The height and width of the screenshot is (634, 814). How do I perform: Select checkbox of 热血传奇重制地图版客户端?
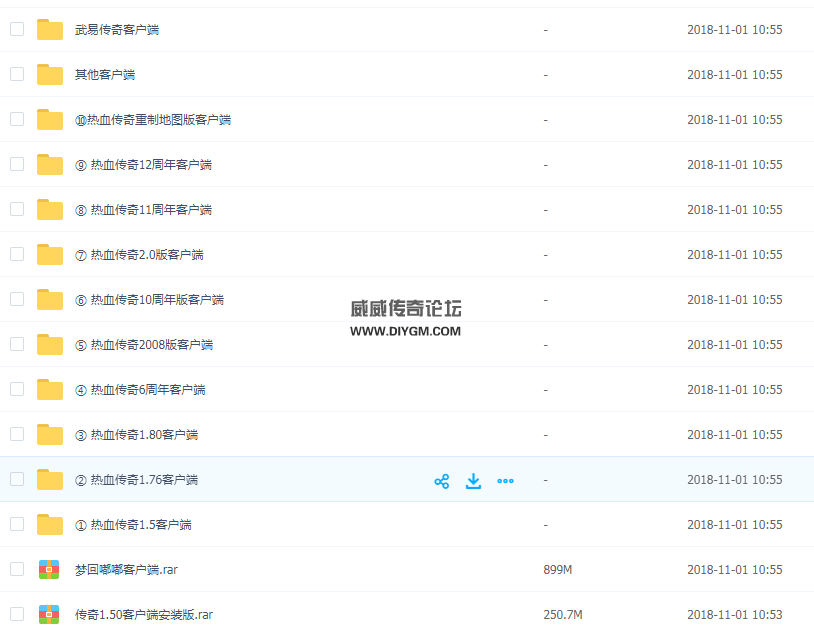[17, 119]
